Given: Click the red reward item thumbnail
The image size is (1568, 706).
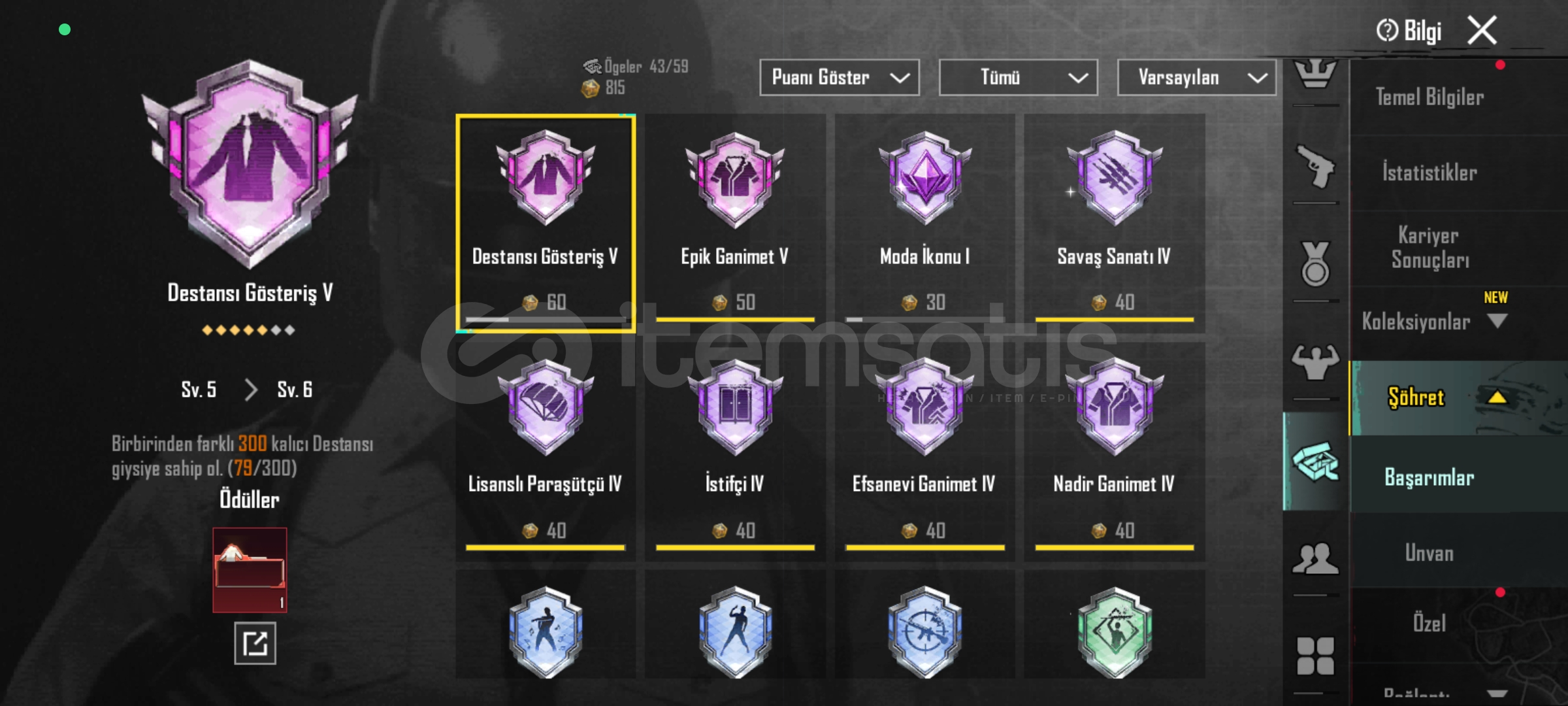Looking at the screenshot, I should [250, 570].
